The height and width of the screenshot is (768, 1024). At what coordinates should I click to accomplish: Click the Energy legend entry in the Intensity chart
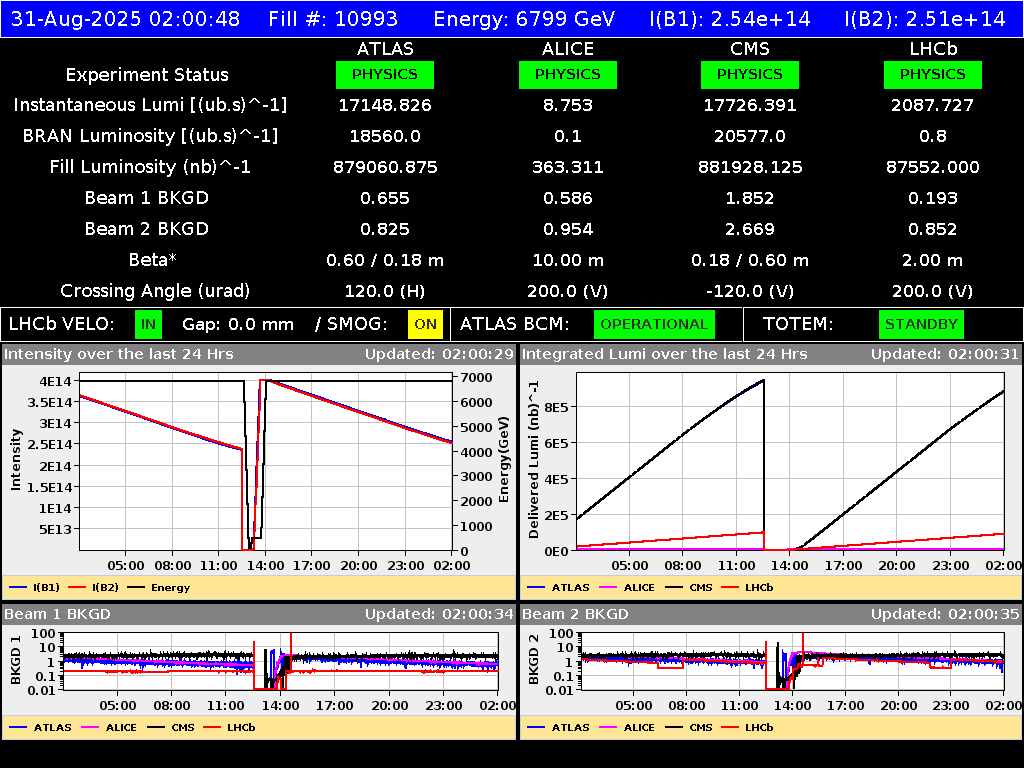coord(158,588)
